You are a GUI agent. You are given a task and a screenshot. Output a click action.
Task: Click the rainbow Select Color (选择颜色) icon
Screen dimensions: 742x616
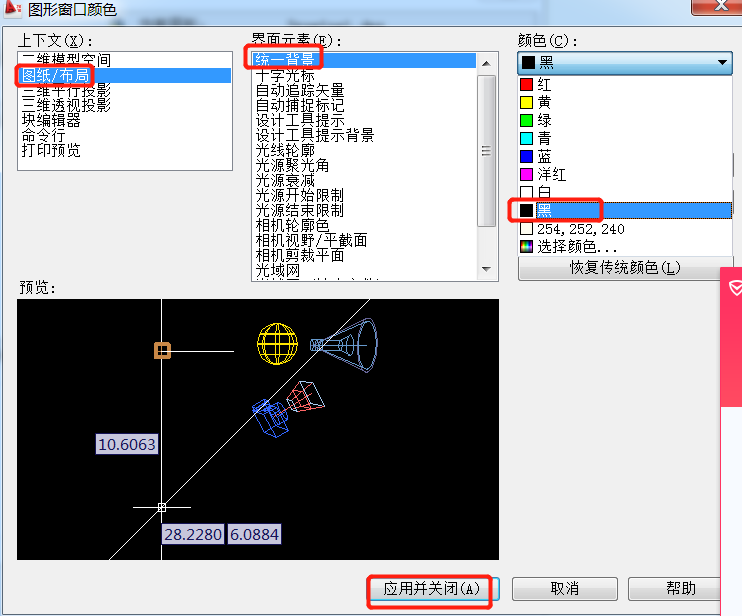[x=527, y=246]
